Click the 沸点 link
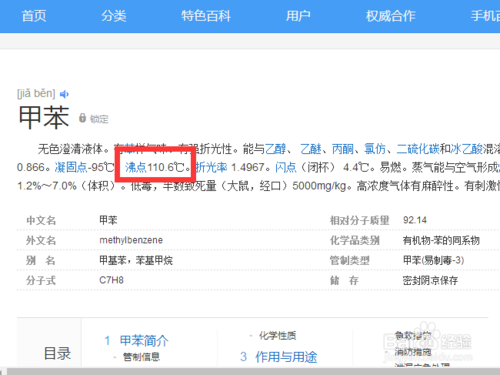Image resolution: width=500 pixels, height=375 pixels. point(136,167)
